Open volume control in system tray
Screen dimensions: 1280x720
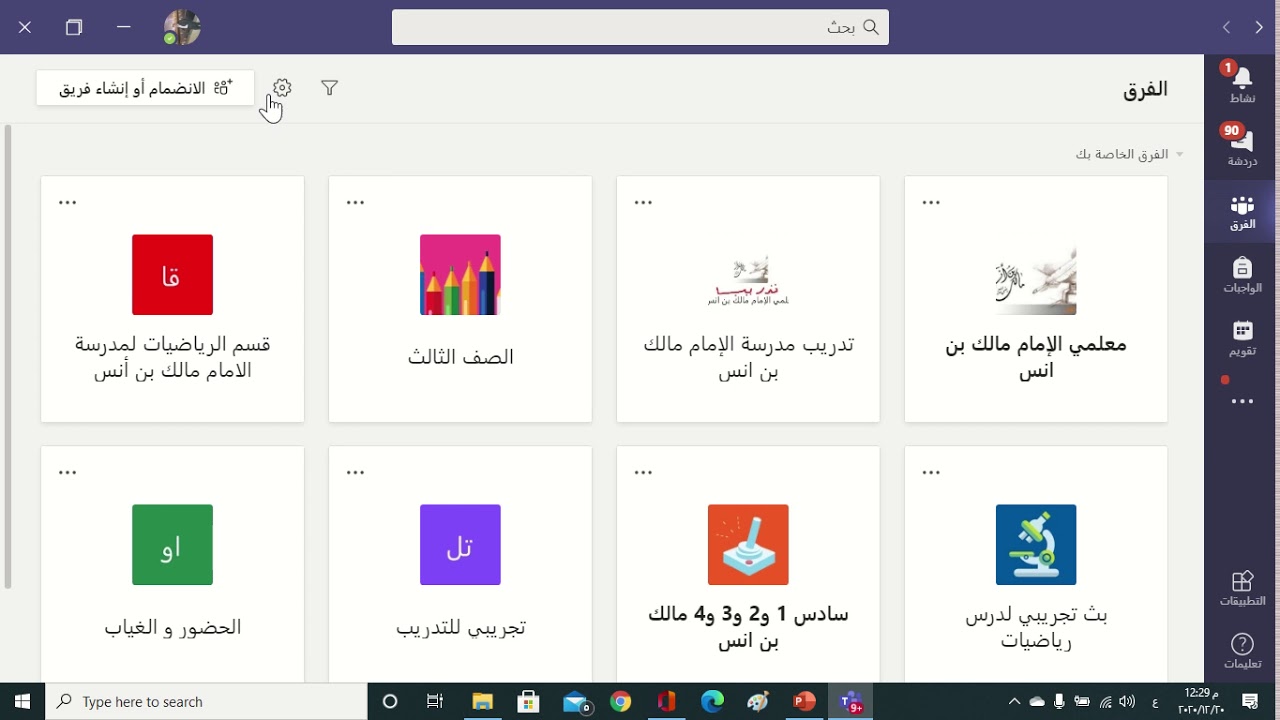(x=1128, y=702)
